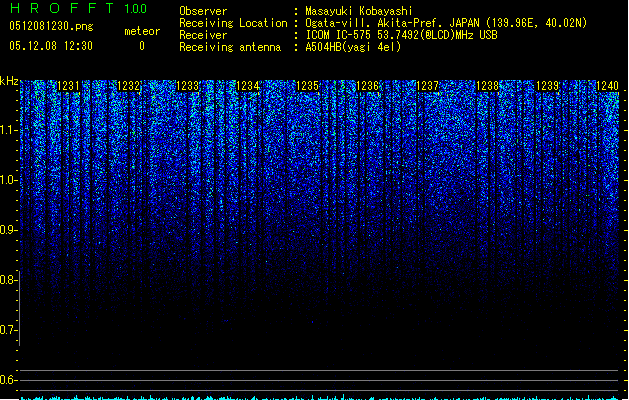Click the Observer name Masayuki Kobayashi
The width and height of the screenshot is (629, 400).
[358, 11]
